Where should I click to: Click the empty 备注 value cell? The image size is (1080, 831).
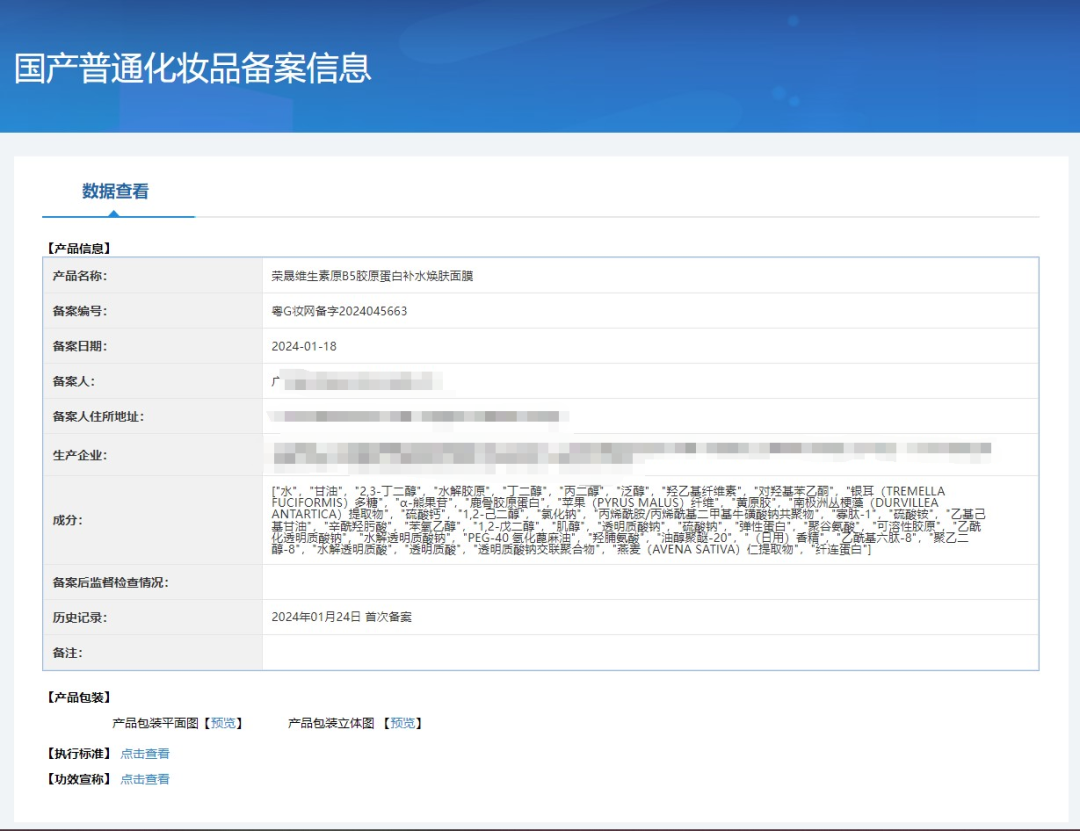click(650, 652)
